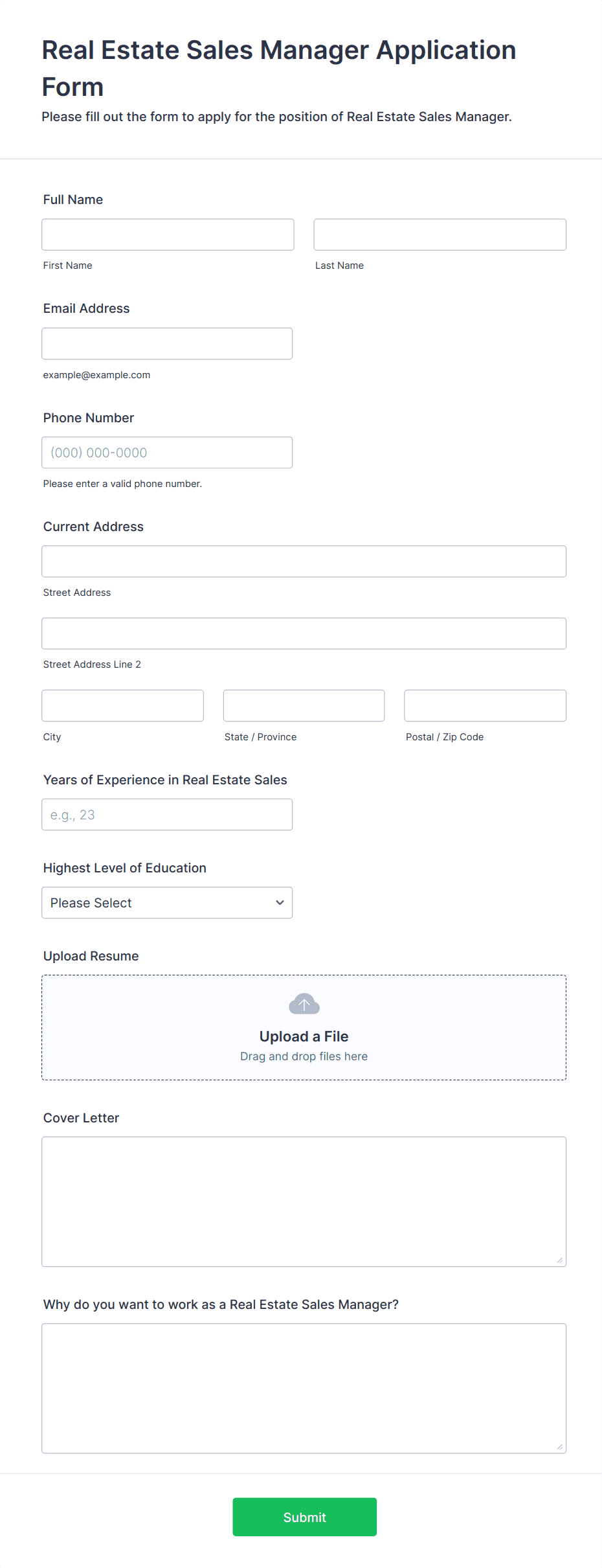Click inside the City field
The width and height of the screenshot is (602, 1568).
122,705
